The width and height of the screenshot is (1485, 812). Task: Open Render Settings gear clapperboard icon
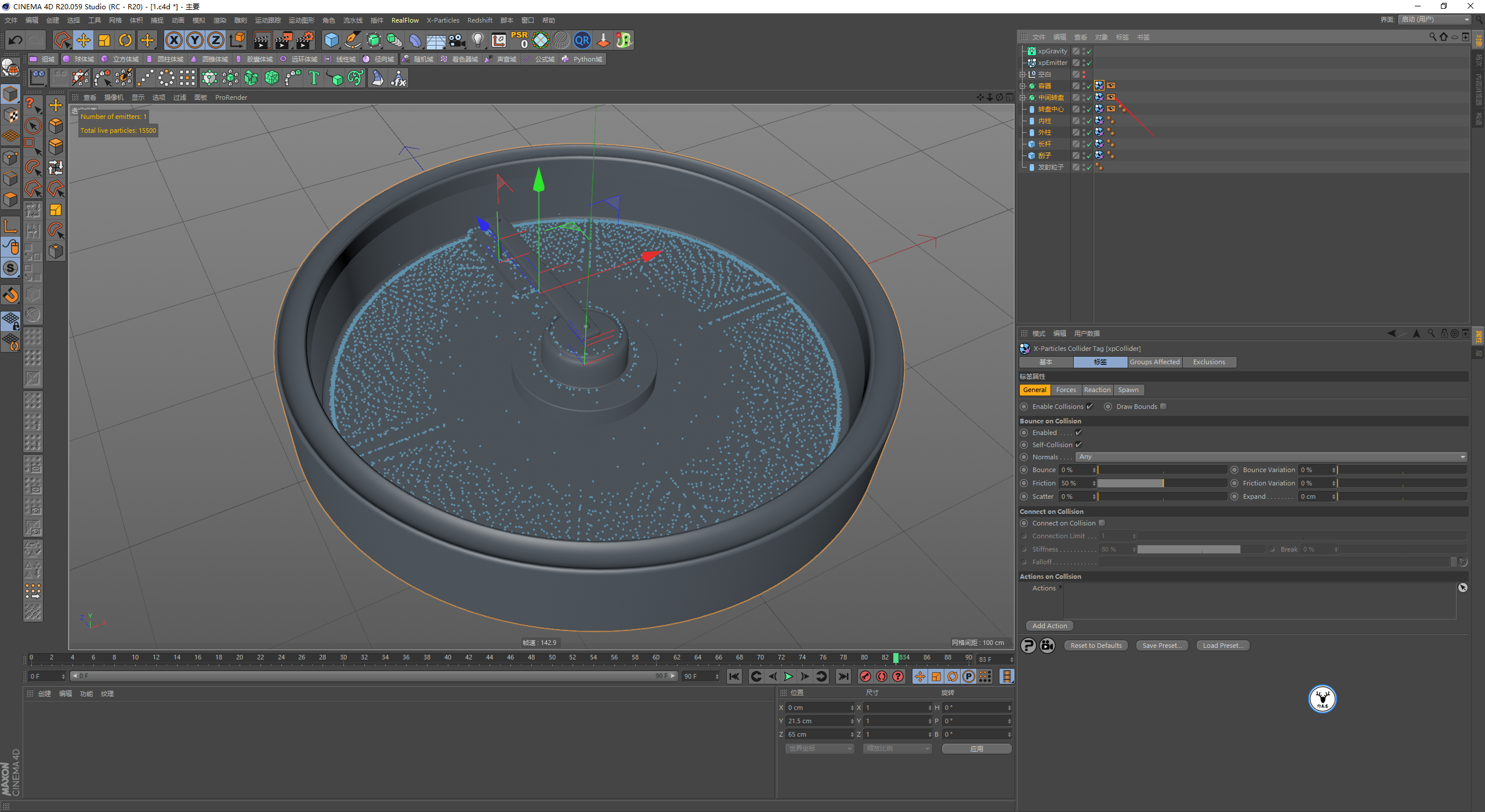pos(305,40)
